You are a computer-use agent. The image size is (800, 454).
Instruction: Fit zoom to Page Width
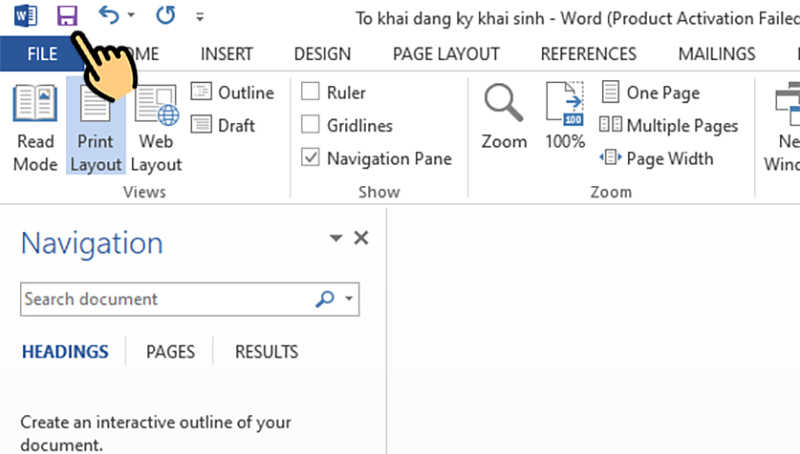tap(656, 158)
